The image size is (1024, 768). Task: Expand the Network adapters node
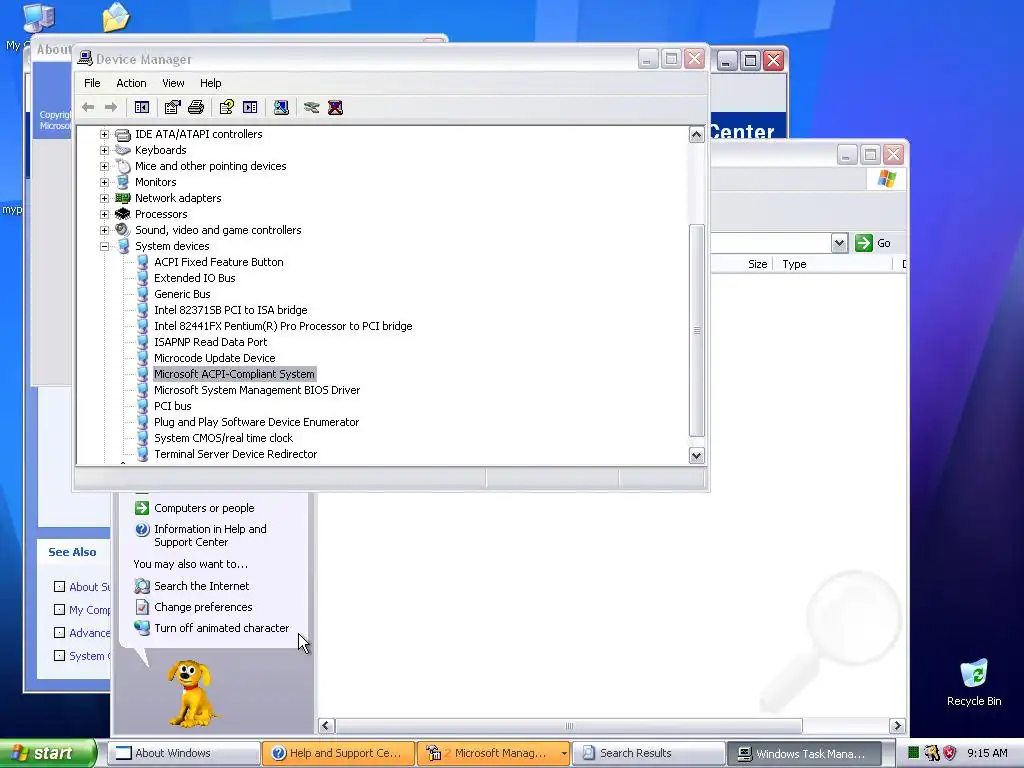pyautogui.click(x=104, y=198)
